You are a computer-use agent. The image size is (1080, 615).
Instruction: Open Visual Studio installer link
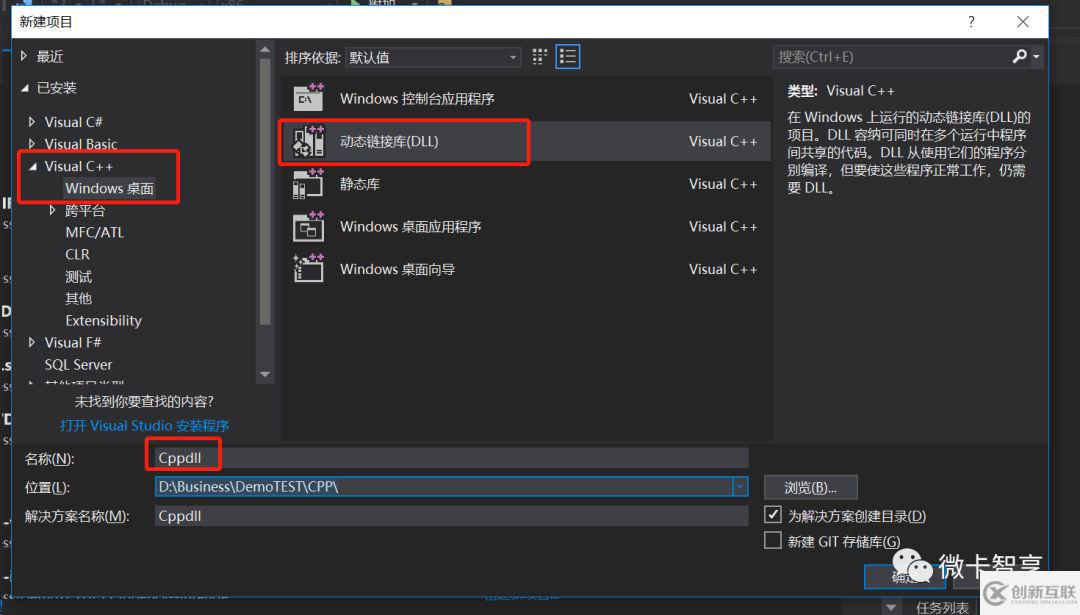(x=145, y=426)
